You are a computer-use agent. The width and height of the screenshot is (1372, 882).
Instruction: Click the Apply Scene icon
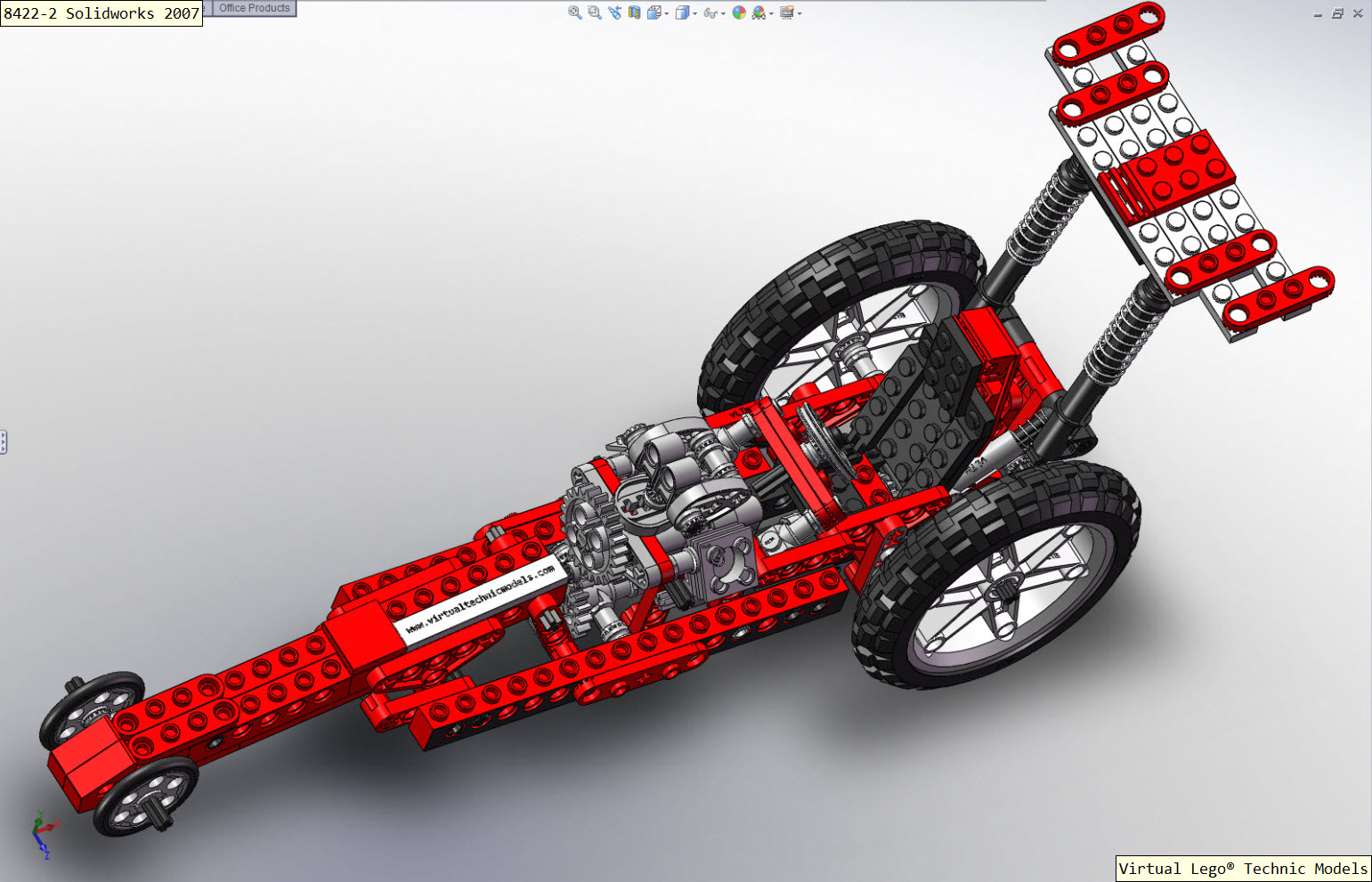point(759,12)
